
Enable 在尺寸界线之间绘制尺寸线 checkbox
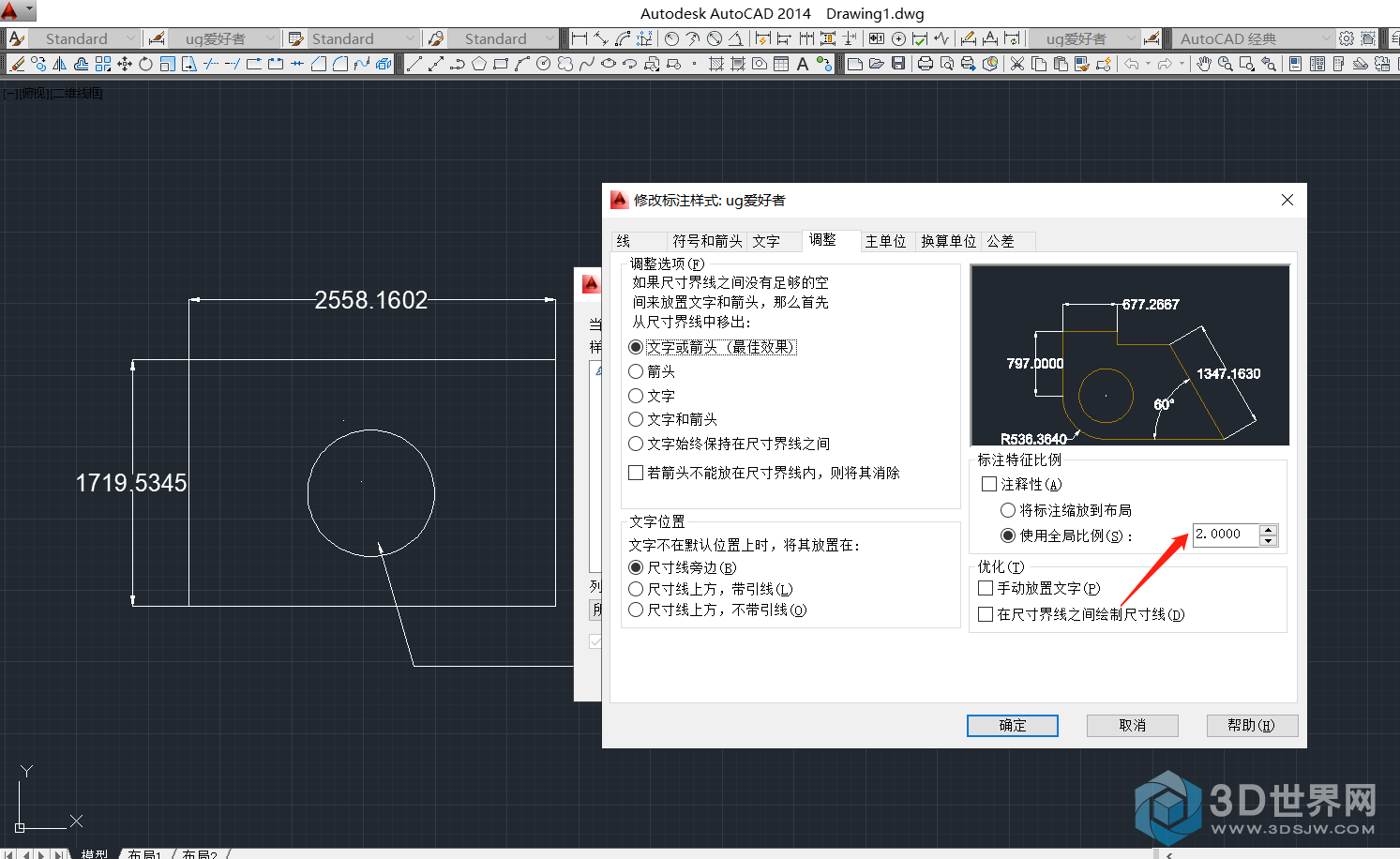pyautogui.click(x=1081, y=614)
